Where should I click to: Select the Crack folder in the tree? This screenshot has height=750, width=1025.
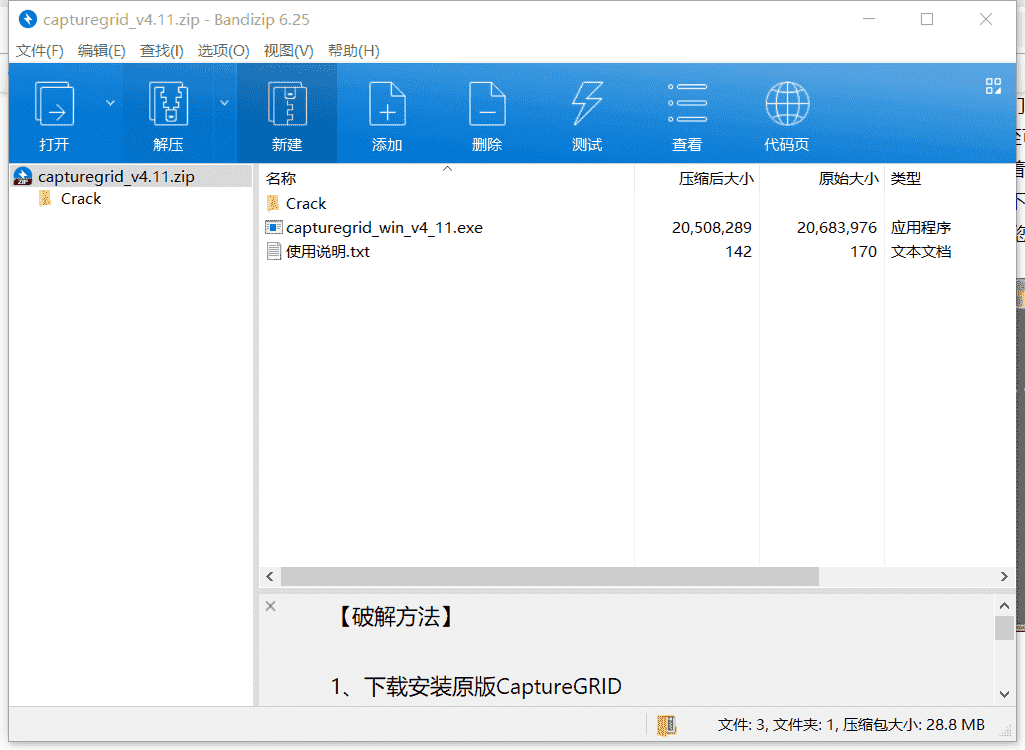[x=81, y=199]
